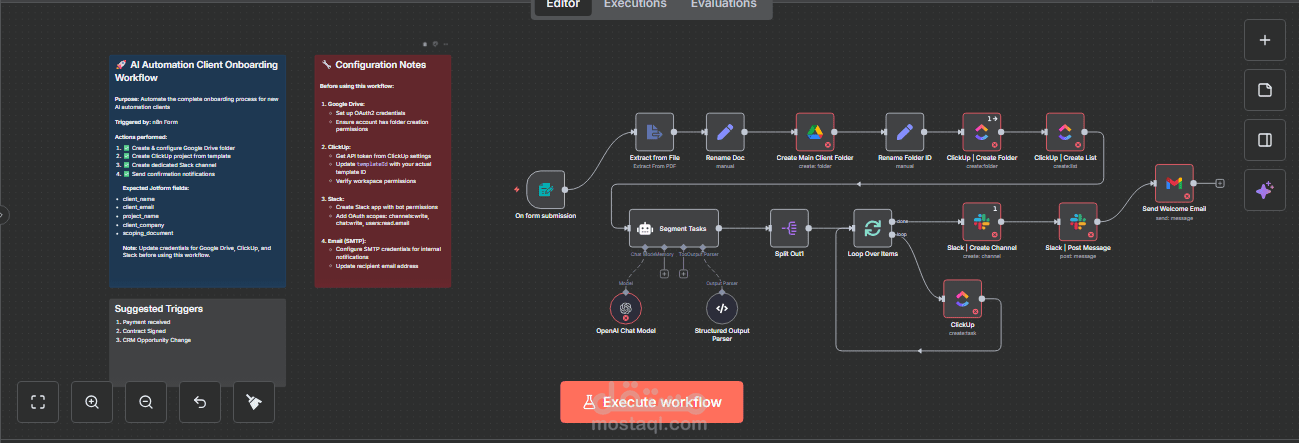Click the Expected Jotform fields line
Screen dimensions: 1299x443
point(157,188)
